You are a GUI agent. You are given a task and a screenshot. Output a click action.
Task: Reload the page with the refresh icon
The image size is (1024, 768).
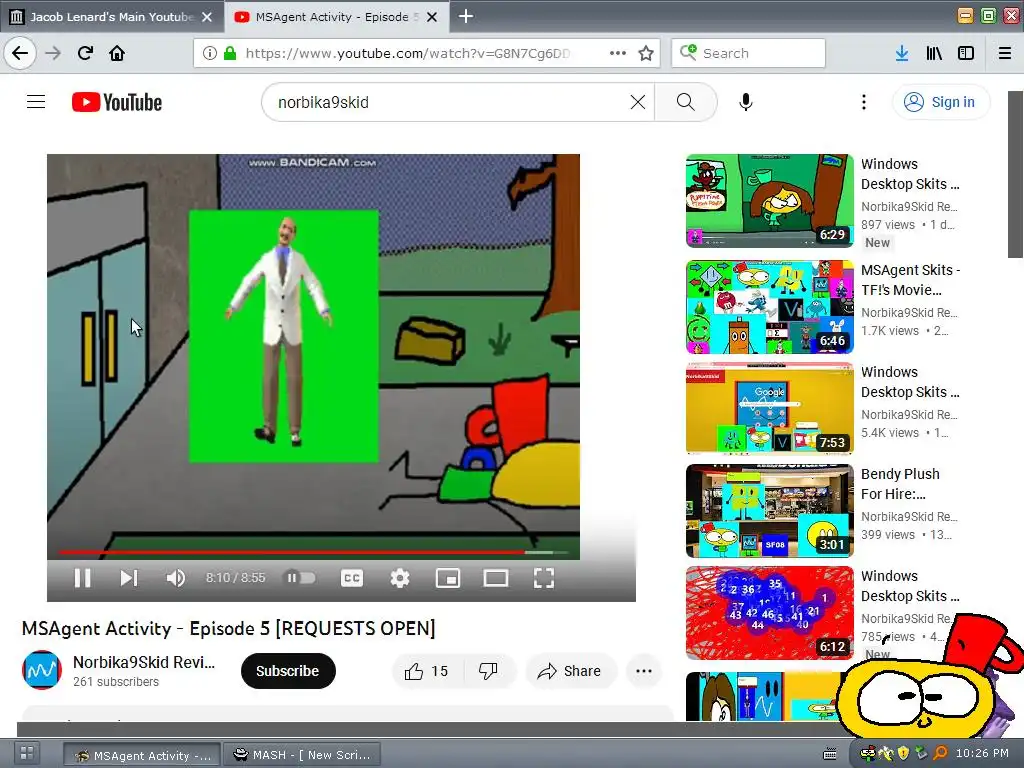(x=85, y=53)
